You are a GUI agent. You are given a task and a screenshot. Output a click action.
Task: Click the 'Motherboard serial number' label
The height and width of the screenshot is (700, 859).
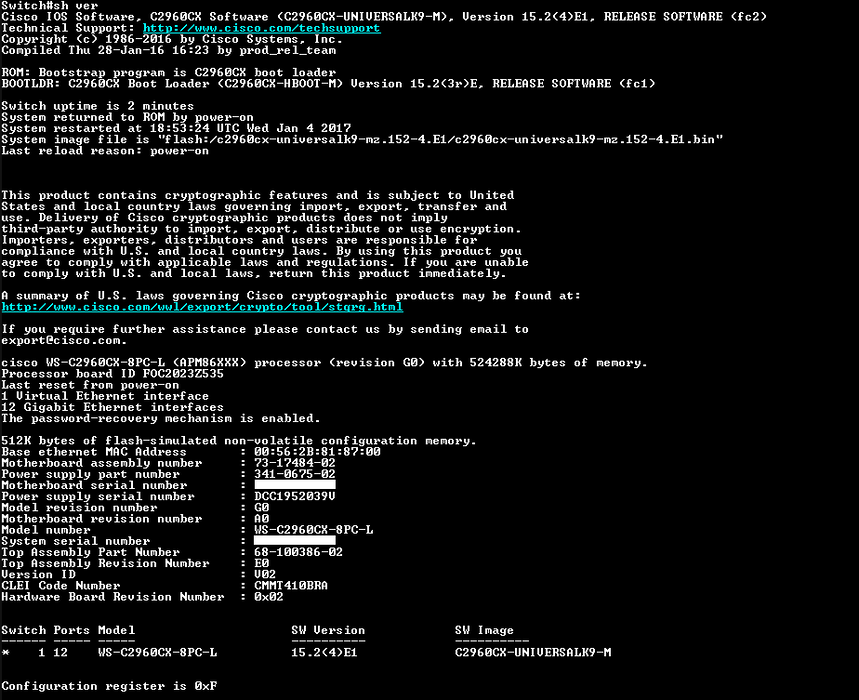click(94, 485)
